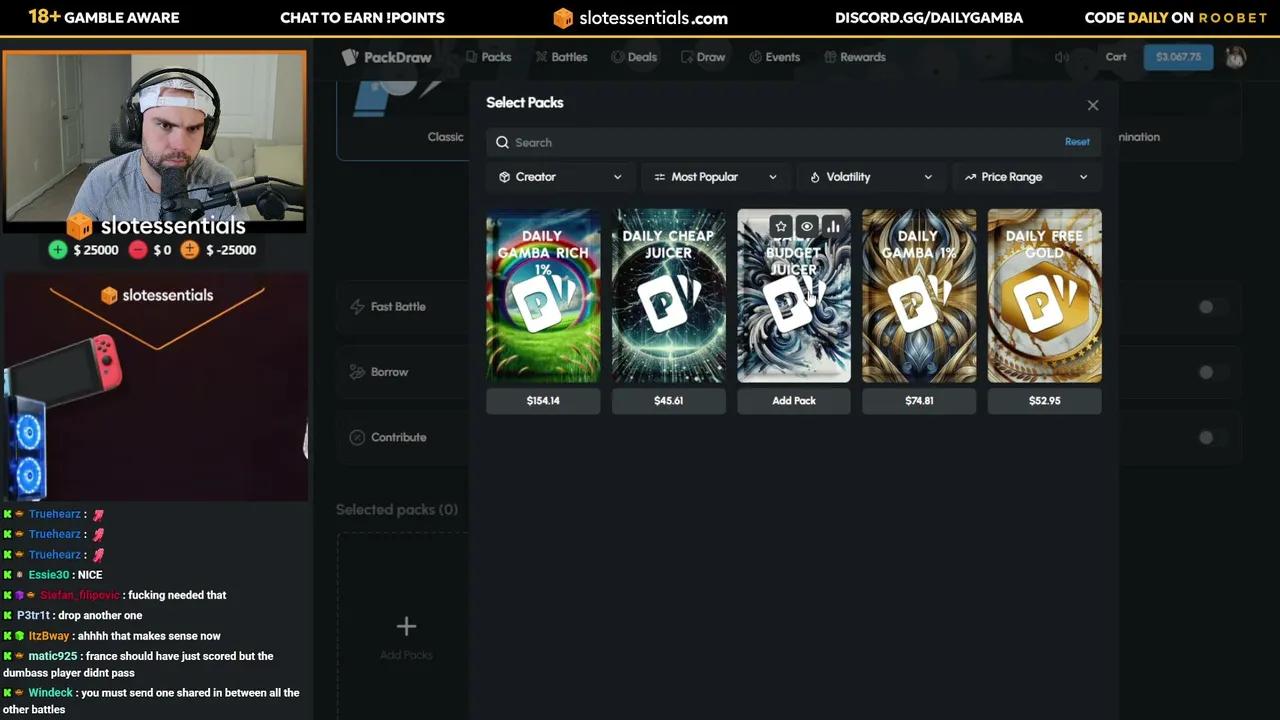
Task: Open the Packs navigation tab
Action: coord(488,57)
